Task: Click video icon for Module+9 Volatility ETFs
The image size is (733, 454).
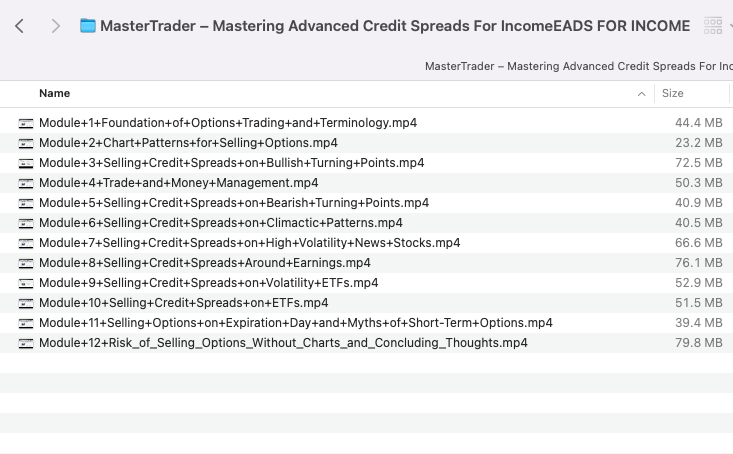Action: [26, 284]
